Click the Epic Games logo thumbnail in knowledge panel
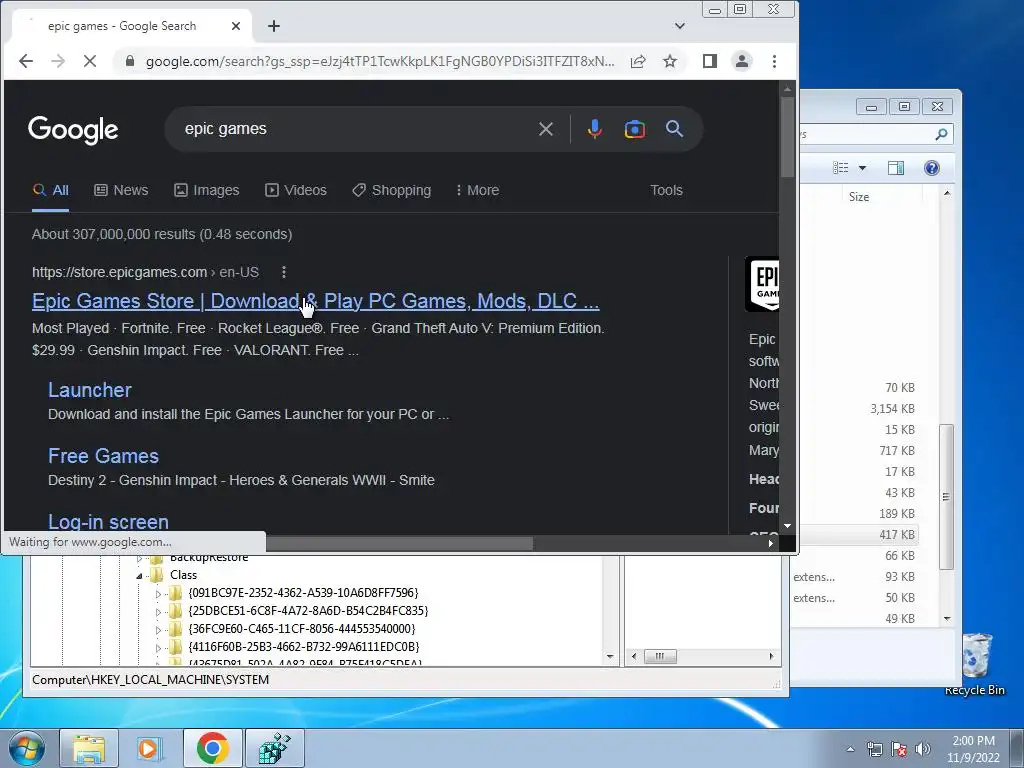 [x=762, y=283]
